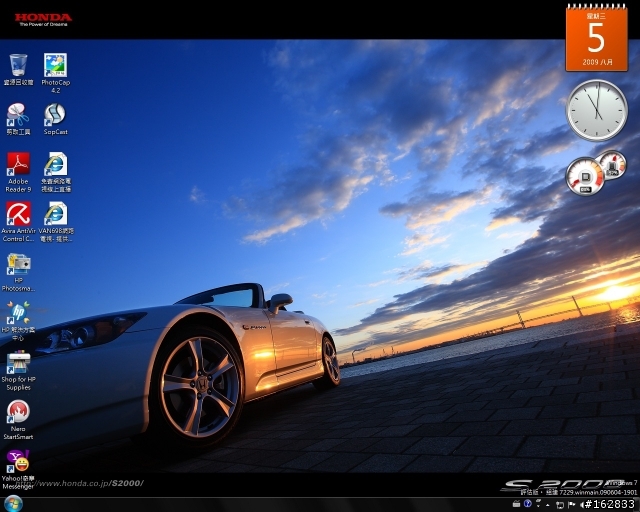Click the language bar keyboard icon in tray
This screenshot has width=640, height=512.
pyautogui.click(x=516, y=504)
